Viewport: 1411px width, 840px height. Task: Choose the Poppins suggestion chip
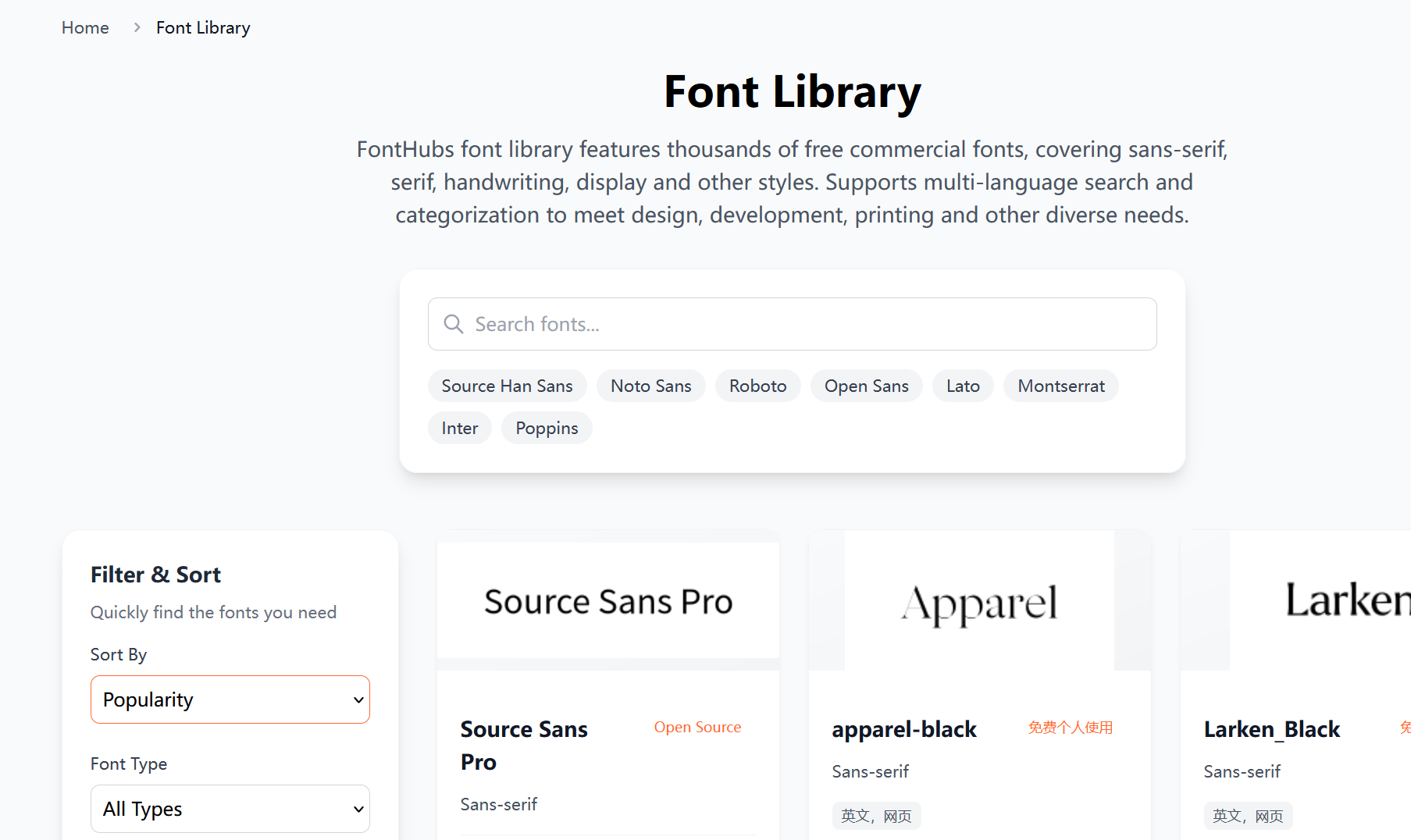tap(547, 428)
